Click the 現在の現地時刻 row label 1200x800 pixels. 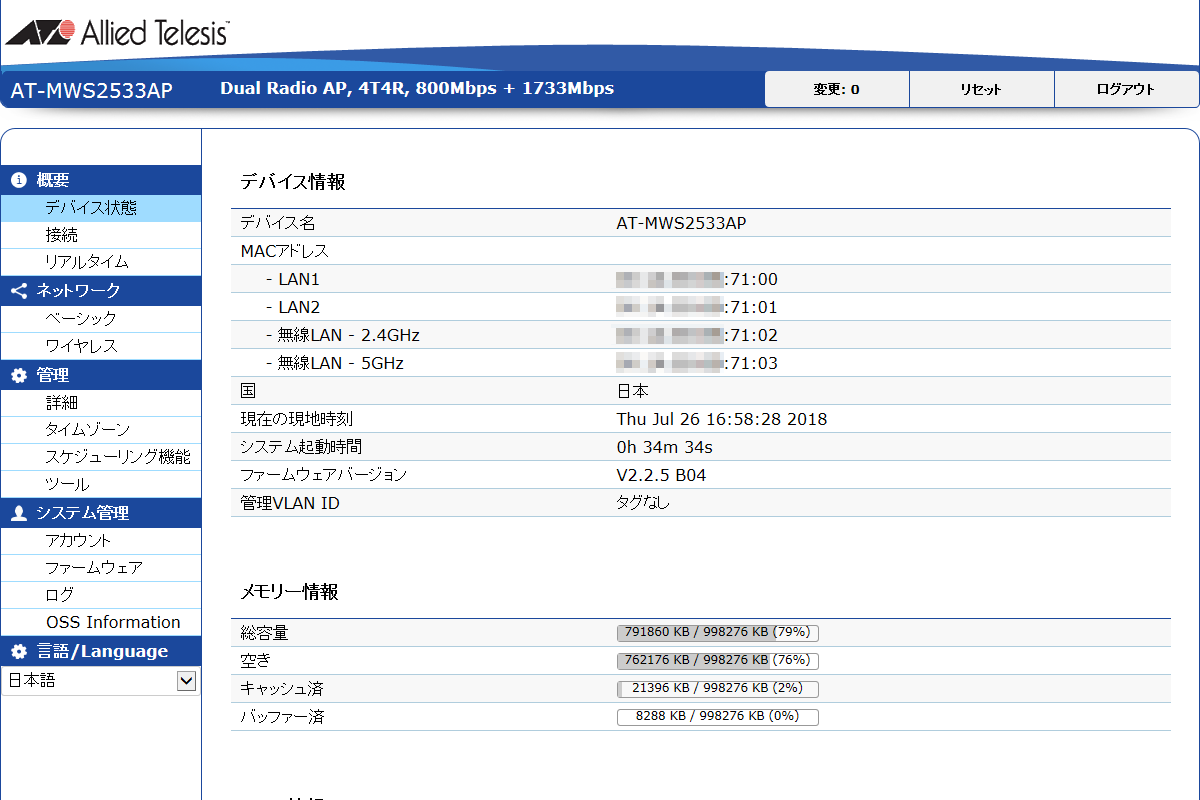[297, 419]
